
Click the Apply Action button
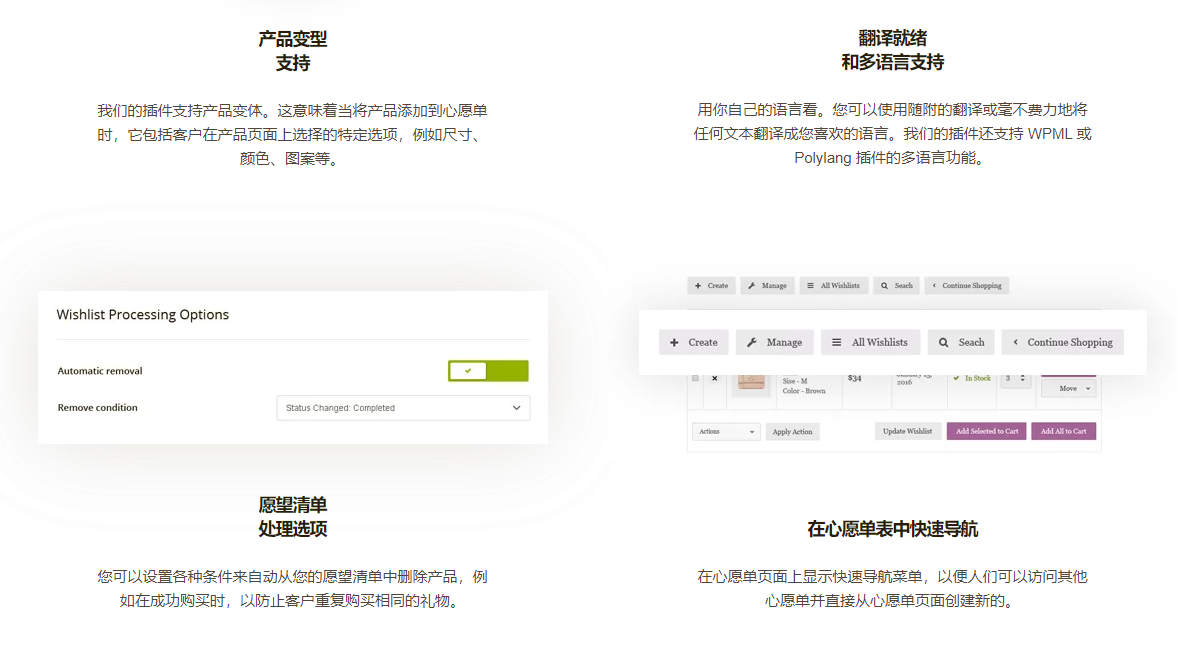(x=792, y=432)
